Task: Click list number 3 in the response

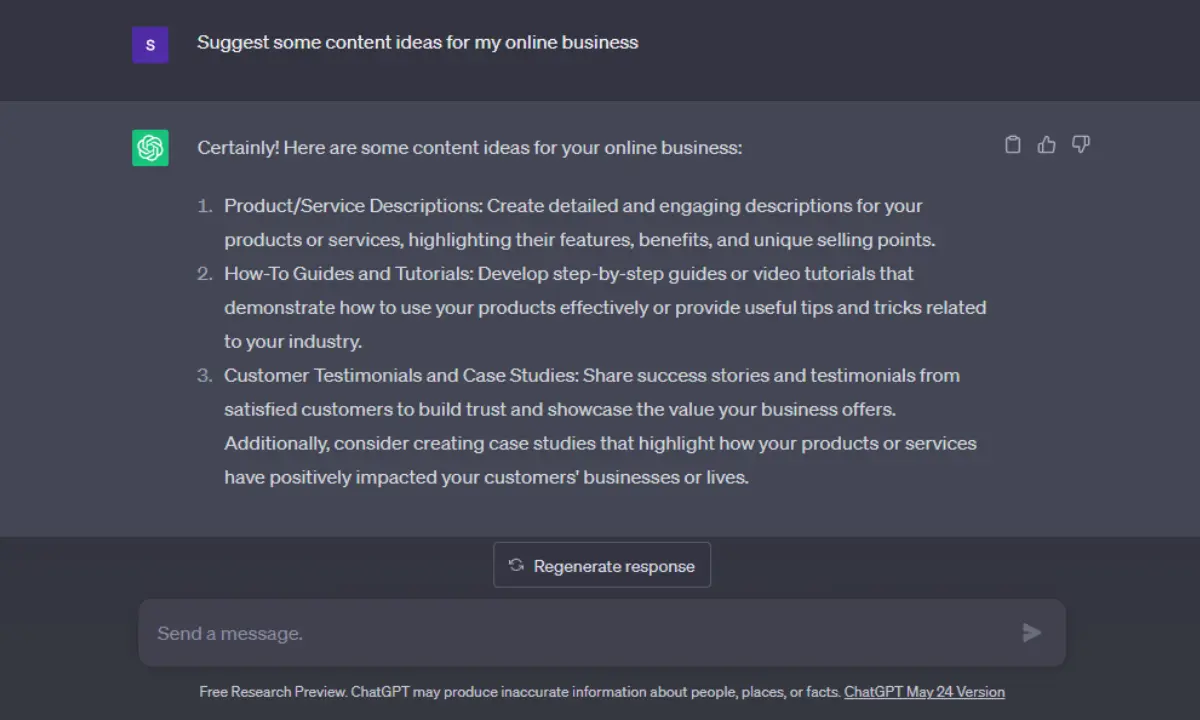Action: coord(204,376)
